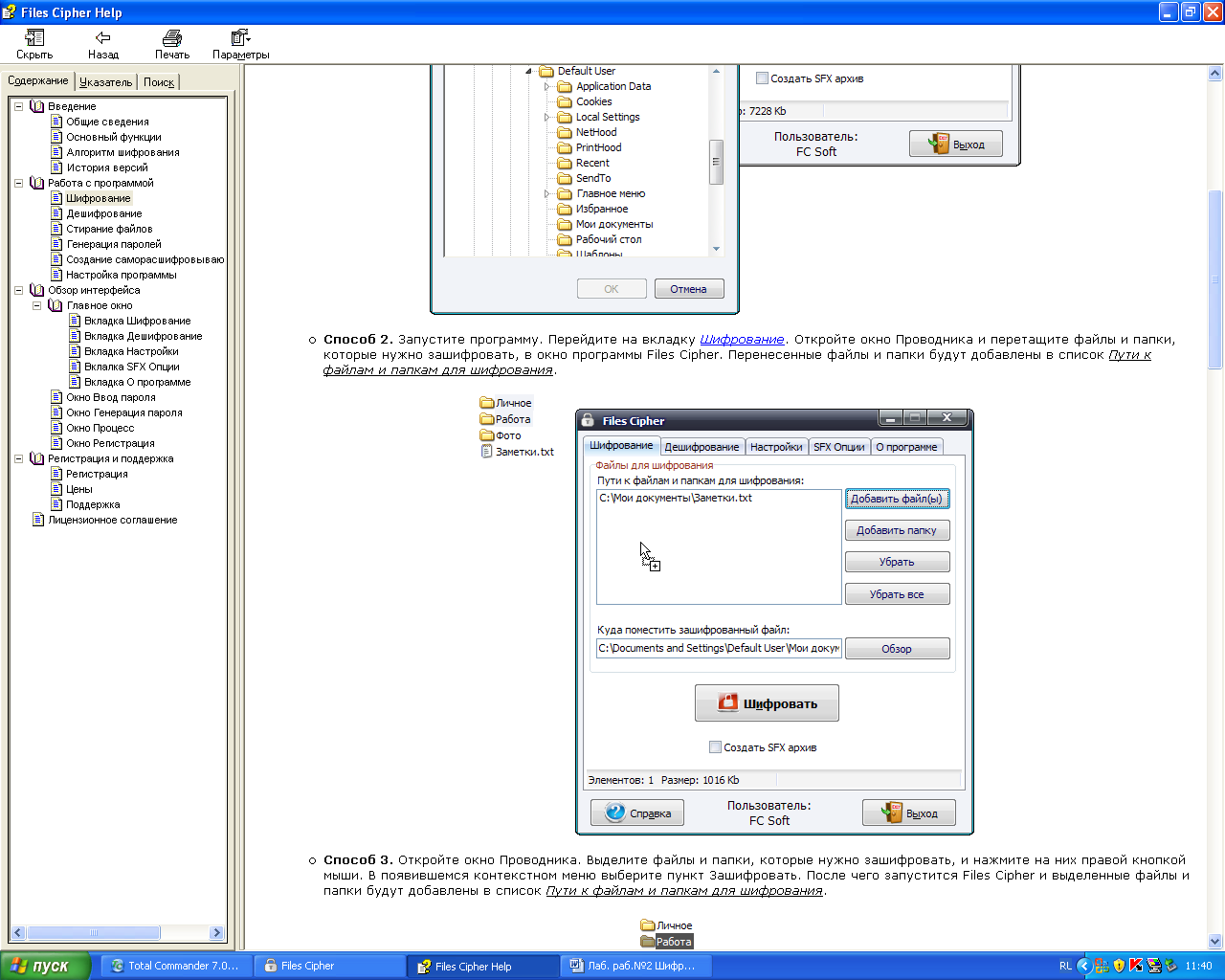Click the Скрыть (Hide) toolbar icon
1225x980 pixels.
click(34, 38)
